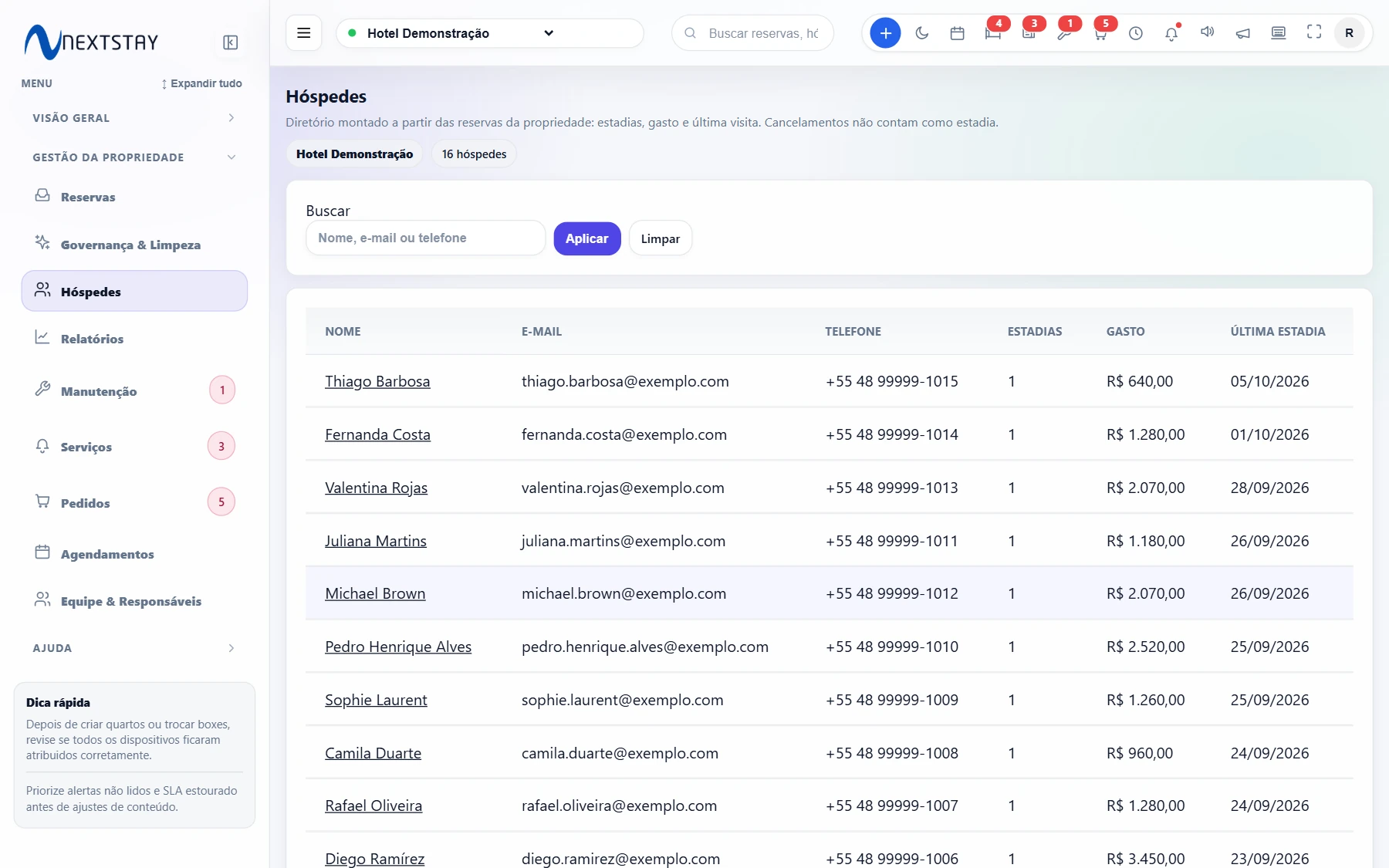
Task: Open the Hotel Demonstração property dropdown
Action: point(489,33)
